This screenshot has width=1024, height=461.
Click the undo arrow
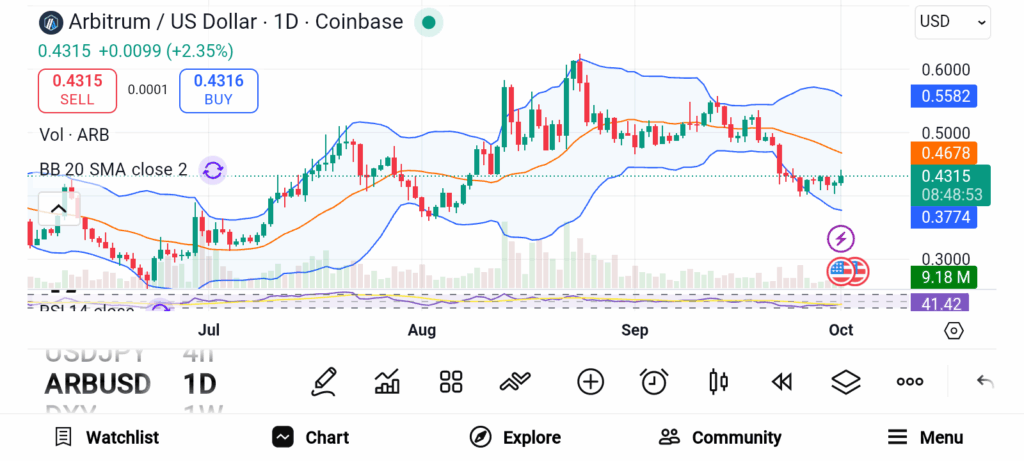pos(985,381)
